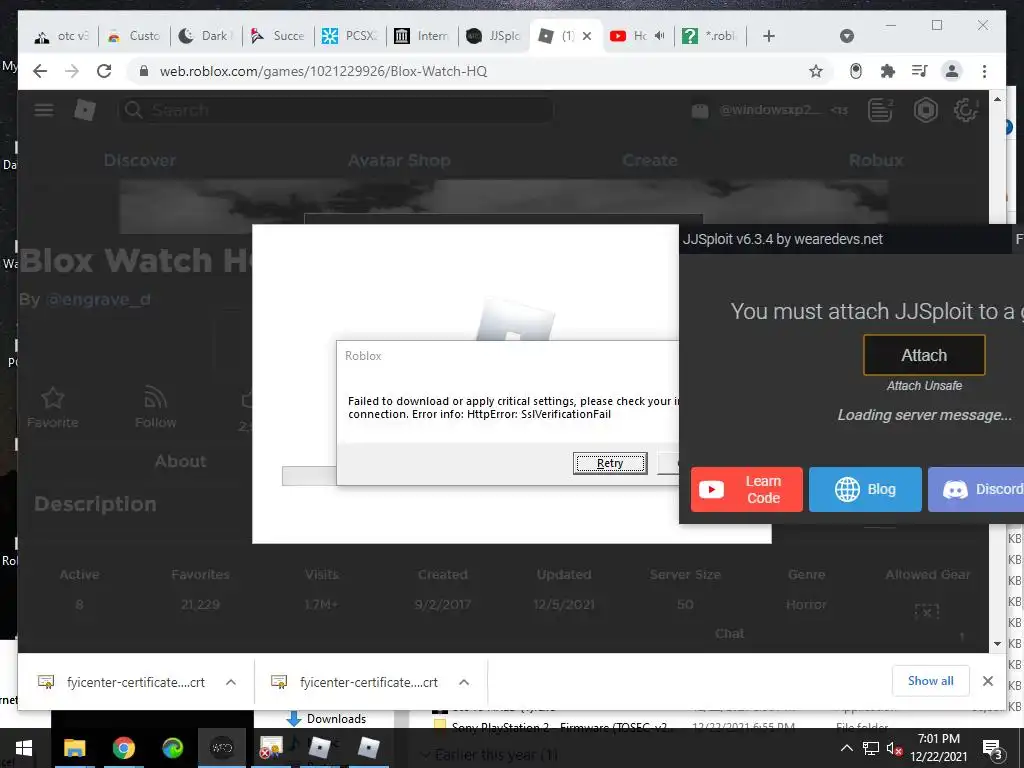Viewport: 1024px width, 768px height.
Task: Click Retry in the Roblox error dialog
Action: [x=610, y=463]
